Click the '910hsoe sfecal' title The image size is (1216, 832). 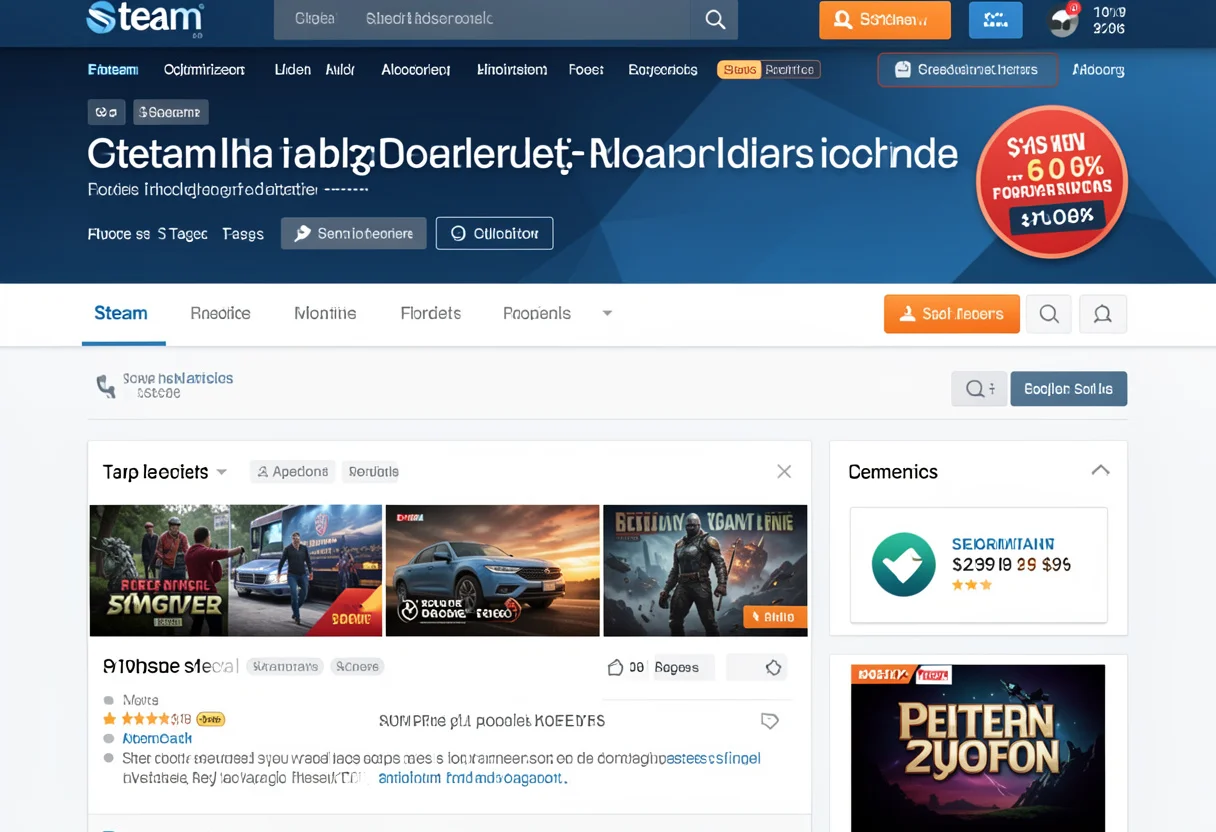[170, 666]
